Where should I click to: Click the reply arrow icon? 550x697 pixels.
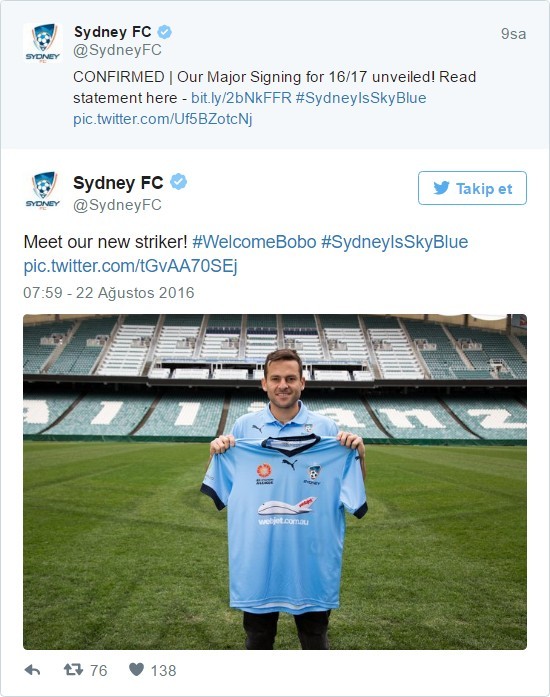(32, 670)
